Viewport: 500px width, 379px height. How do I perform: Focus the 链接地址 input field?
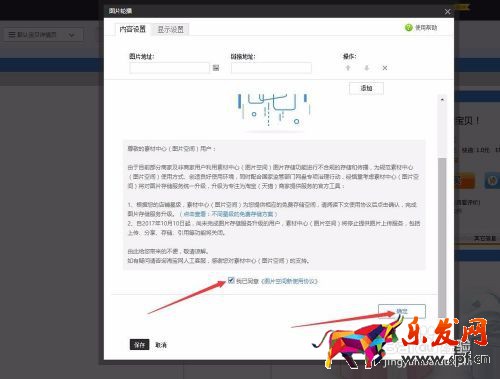271,68
